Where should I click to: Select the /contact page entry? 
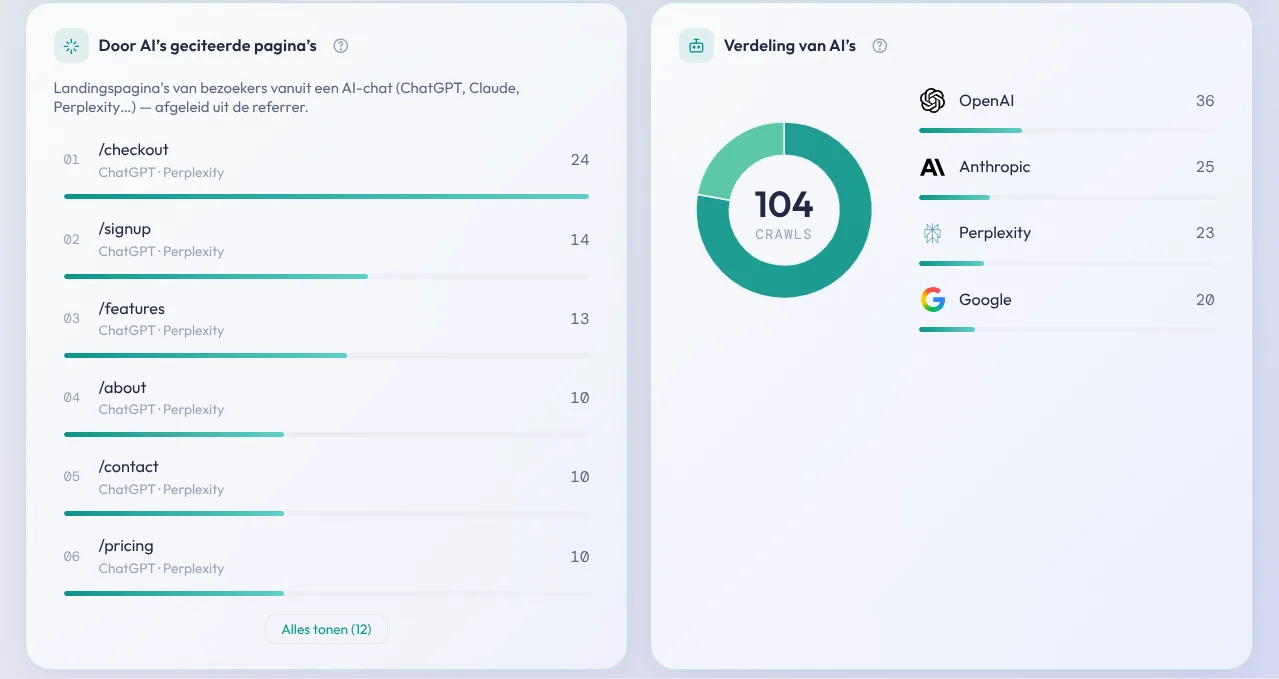pos(326,486)
